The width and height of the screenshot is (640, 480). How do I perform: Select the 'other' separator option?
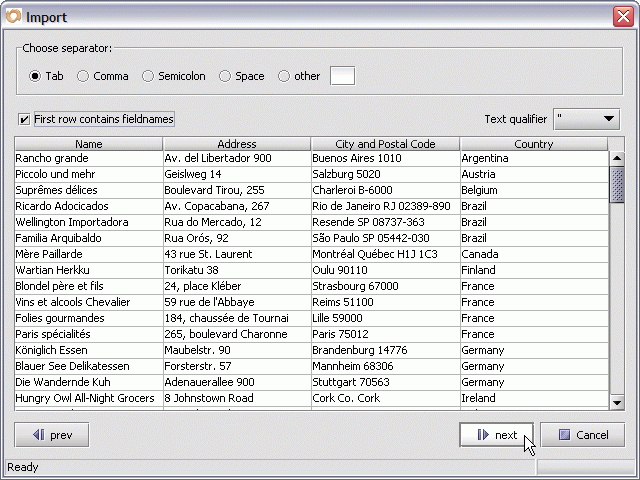pos(284,76)
